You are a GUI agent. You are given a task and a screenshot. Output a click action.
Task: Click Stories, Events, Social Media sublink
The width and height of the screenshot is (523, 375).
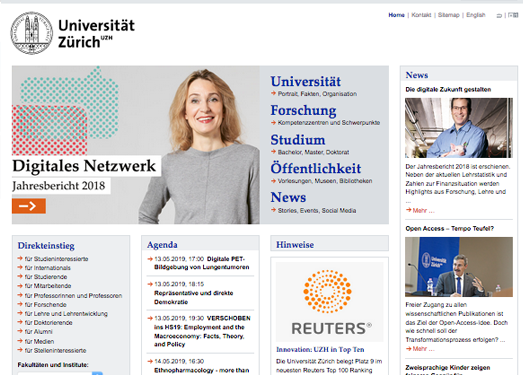point(317,211)
